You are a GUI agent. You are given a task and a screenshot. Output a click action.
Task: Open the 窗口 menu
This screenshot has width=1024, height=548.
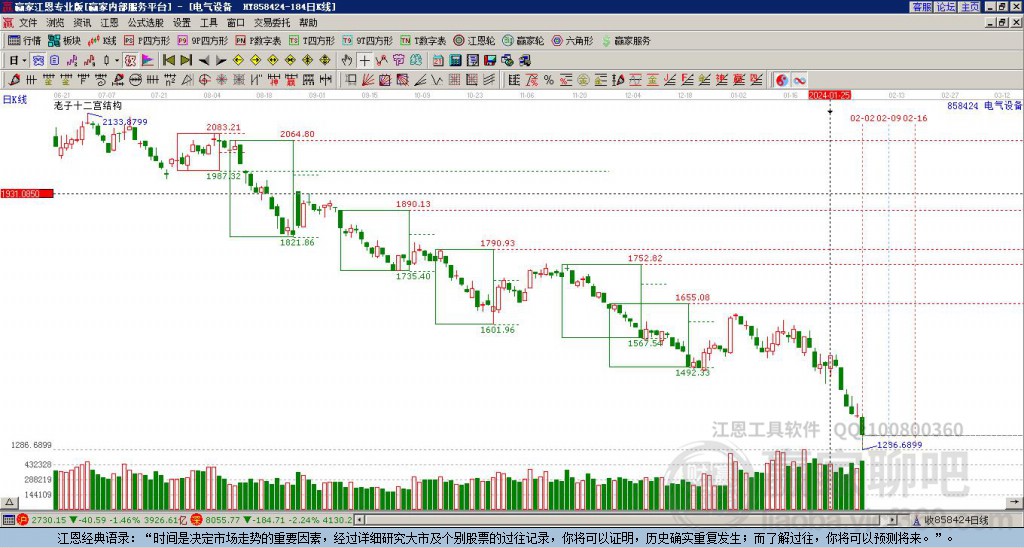click(236, 23)
